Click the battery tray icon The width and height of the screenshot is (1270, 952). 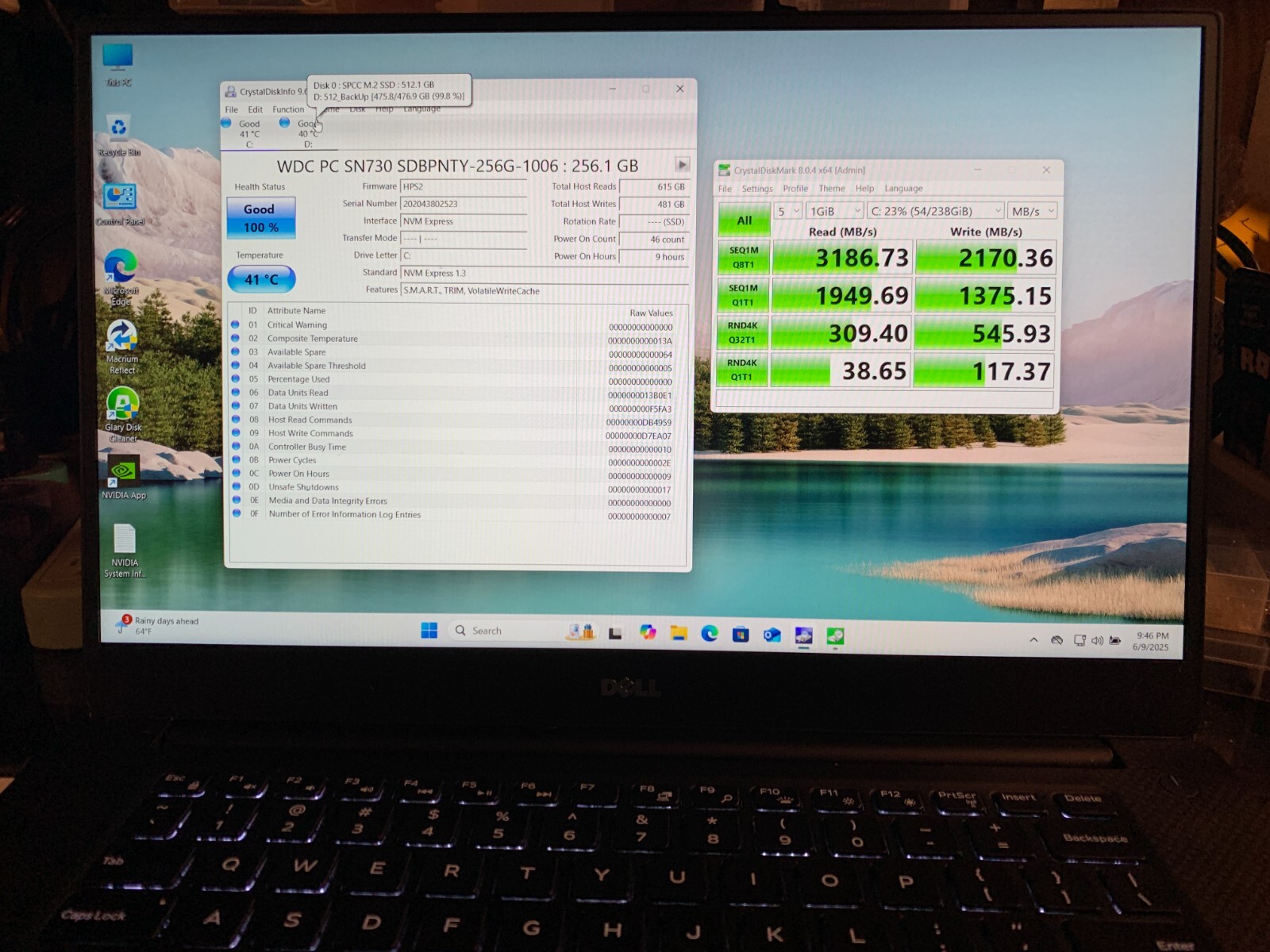coord(1115,641)
